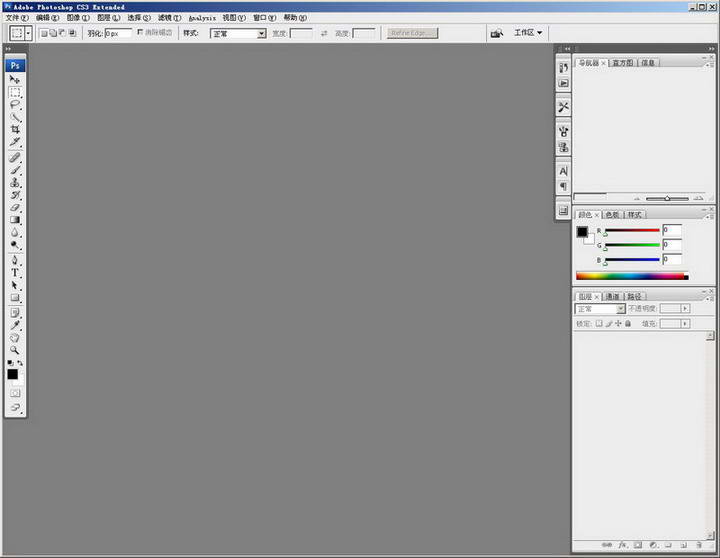
Task: Select the Move tool in the toolbox
Action: 15,79
